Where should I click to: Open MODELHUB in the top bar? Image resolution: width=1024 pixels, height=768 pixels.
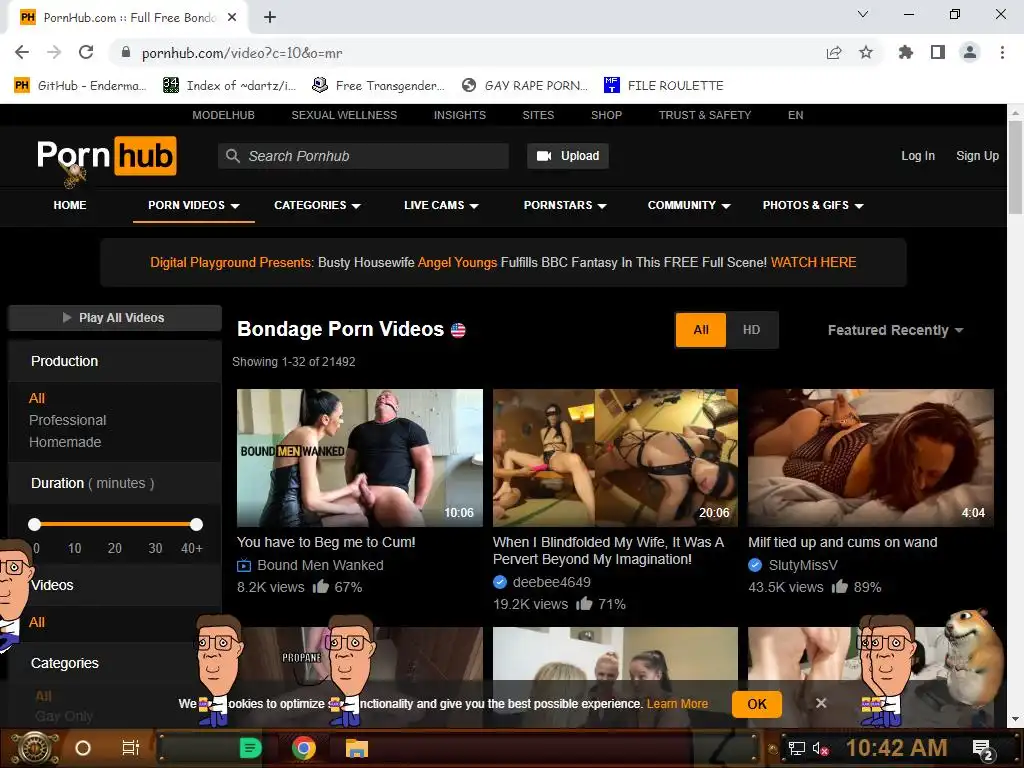tap(223, 115)
